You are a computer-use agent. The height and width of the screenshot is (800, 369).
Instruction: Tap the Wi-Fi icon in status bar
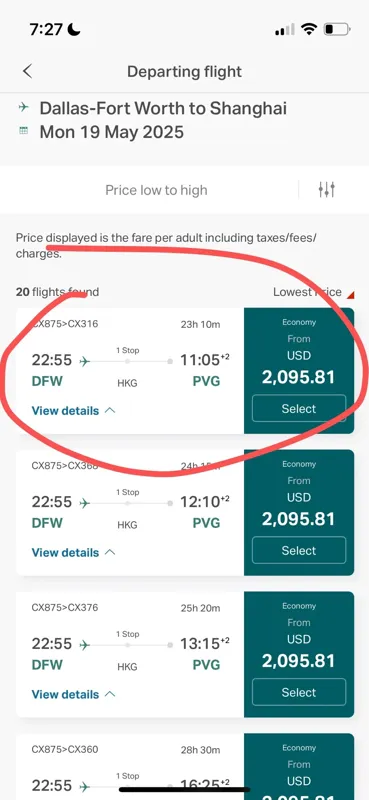click(309, 30)
